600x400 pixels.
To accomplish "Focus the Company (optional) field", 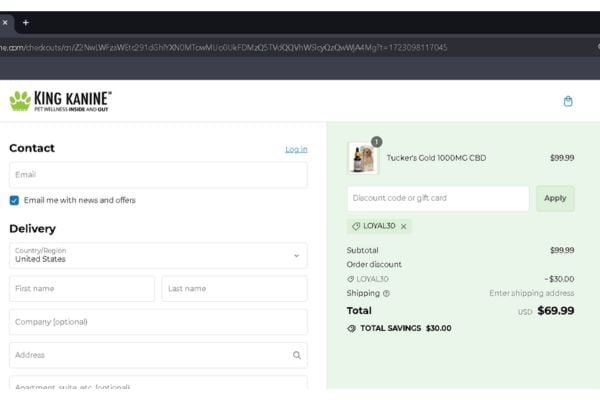I will [x=158, y=322].
